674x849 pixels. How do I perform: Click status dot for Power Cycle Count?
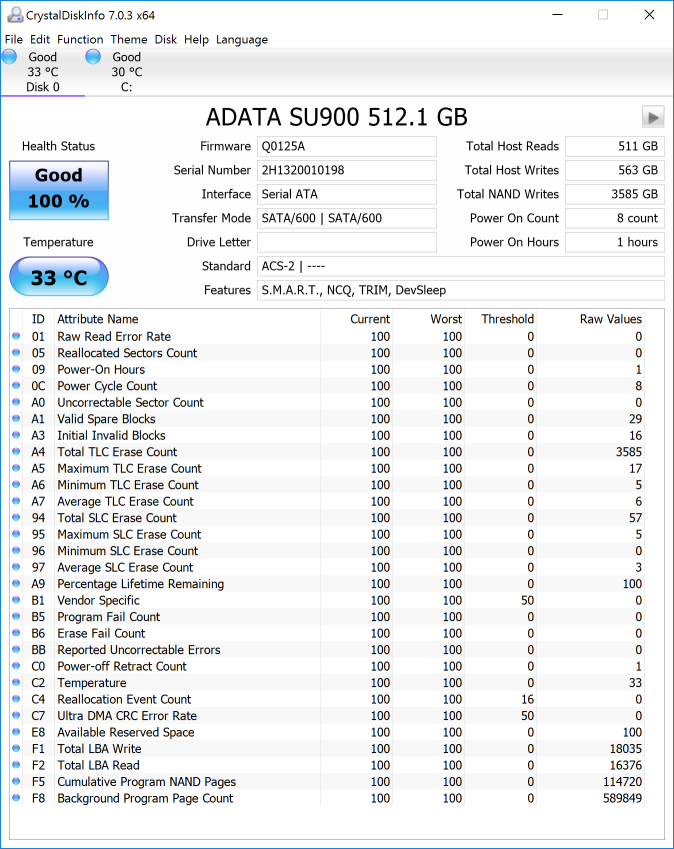pyautogui.click(x=16, y=386)
